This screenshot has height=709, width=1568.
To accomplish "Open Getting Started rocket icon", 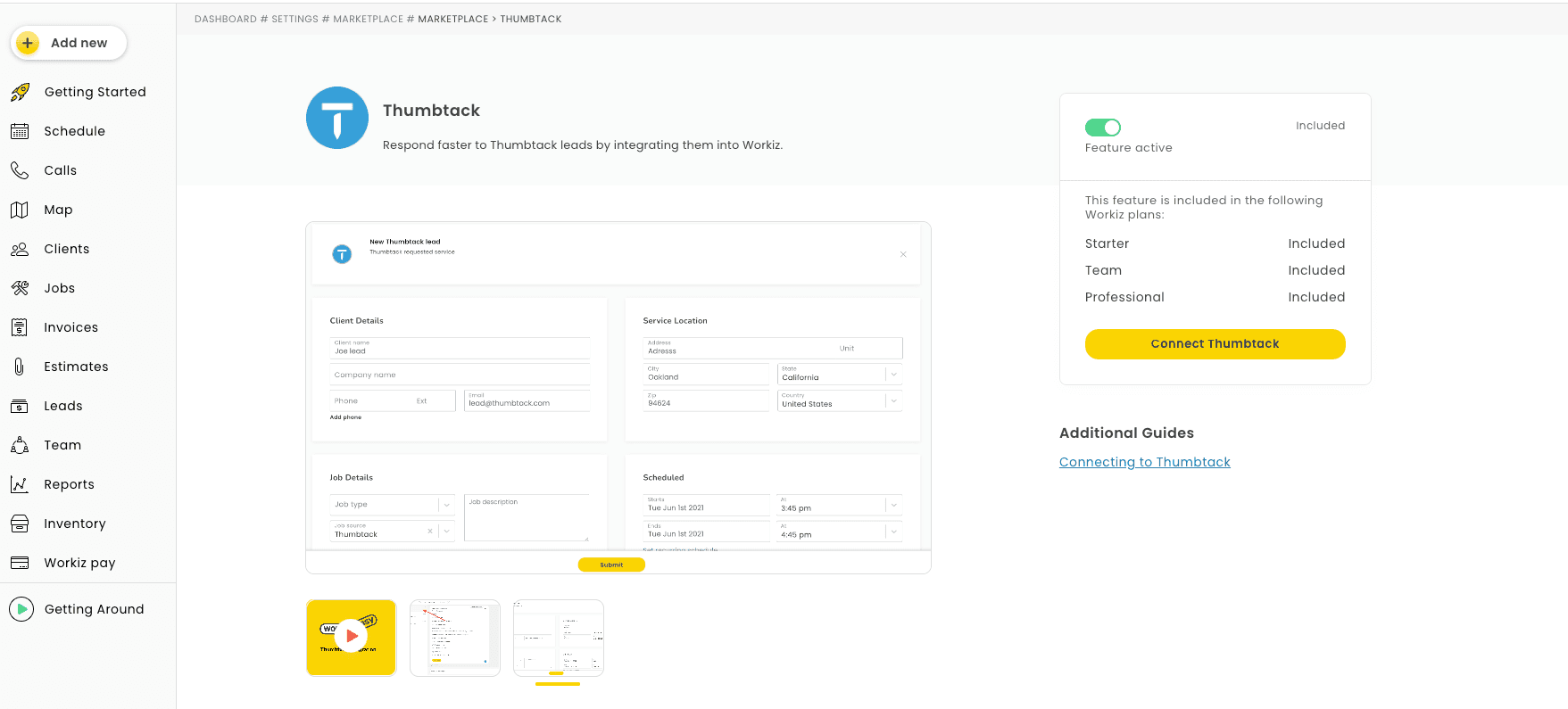I will click(20, 92).
